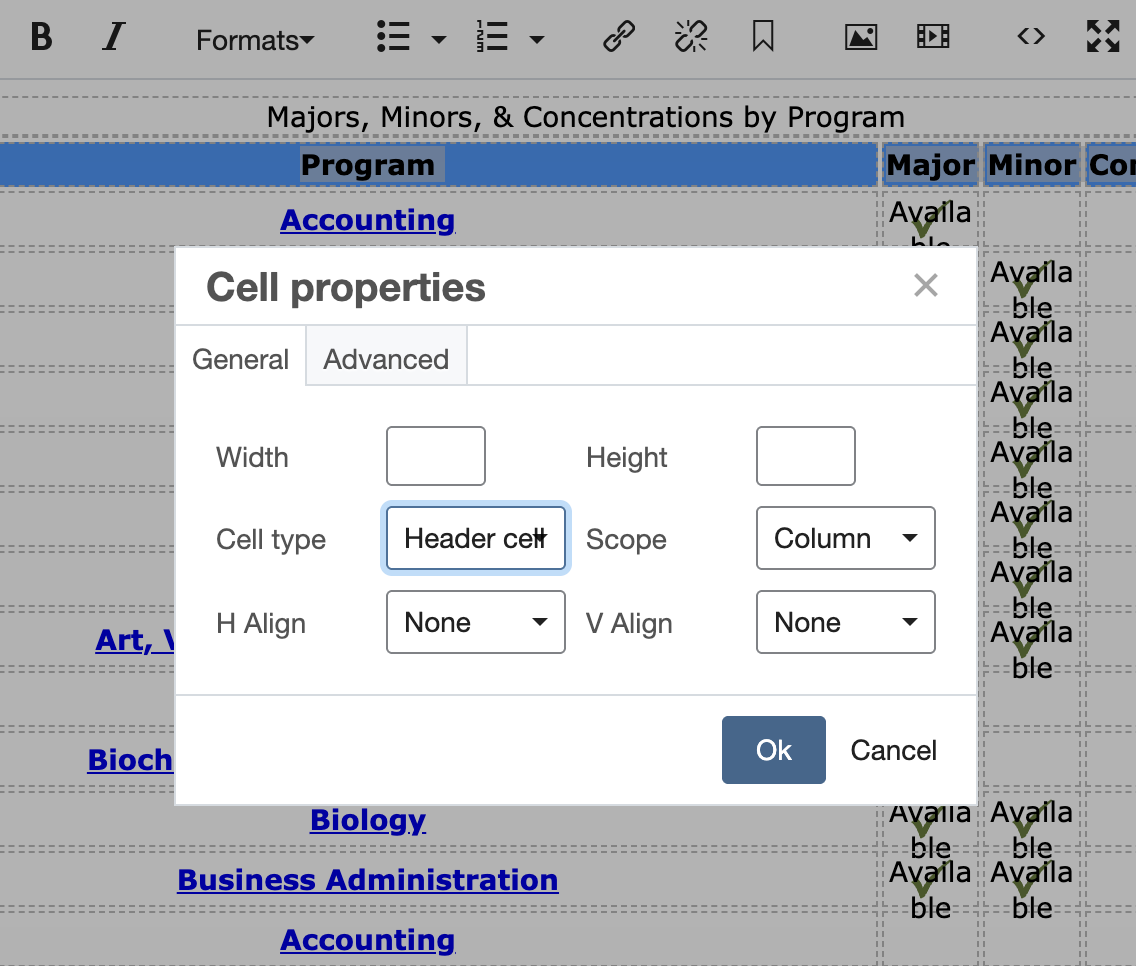
Task: Click inside the Width input field
Action: pyautogui.click(x=435, y=456)
